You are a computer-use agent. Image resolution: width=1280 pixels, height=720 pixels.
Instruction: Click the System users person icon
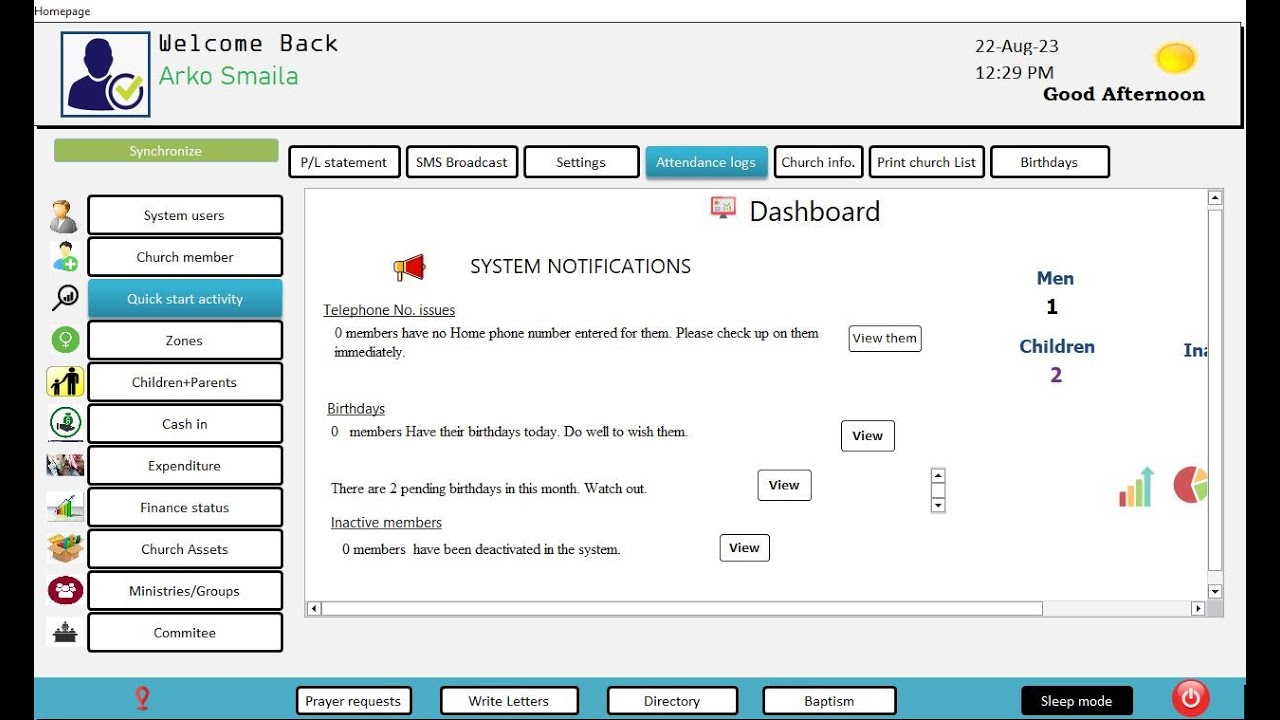click(x=64, y=216)
